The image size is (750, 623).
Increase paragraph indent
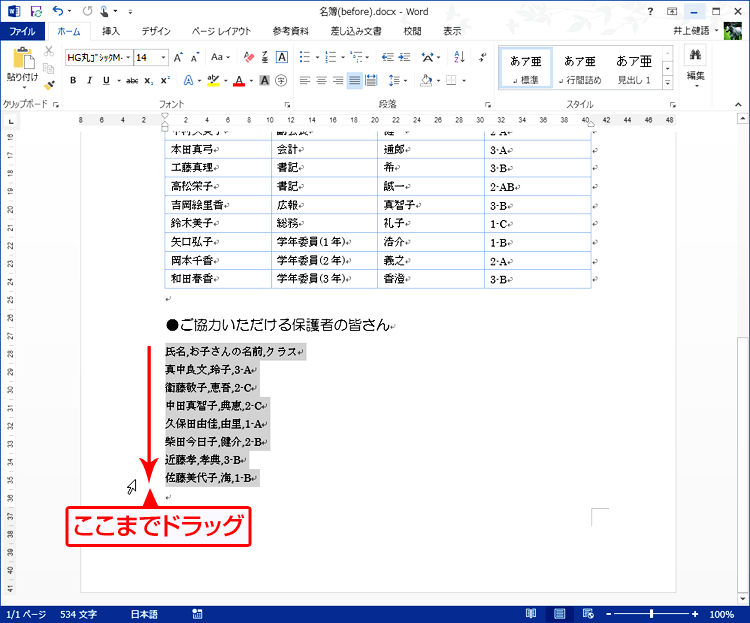tap(405, 57)
